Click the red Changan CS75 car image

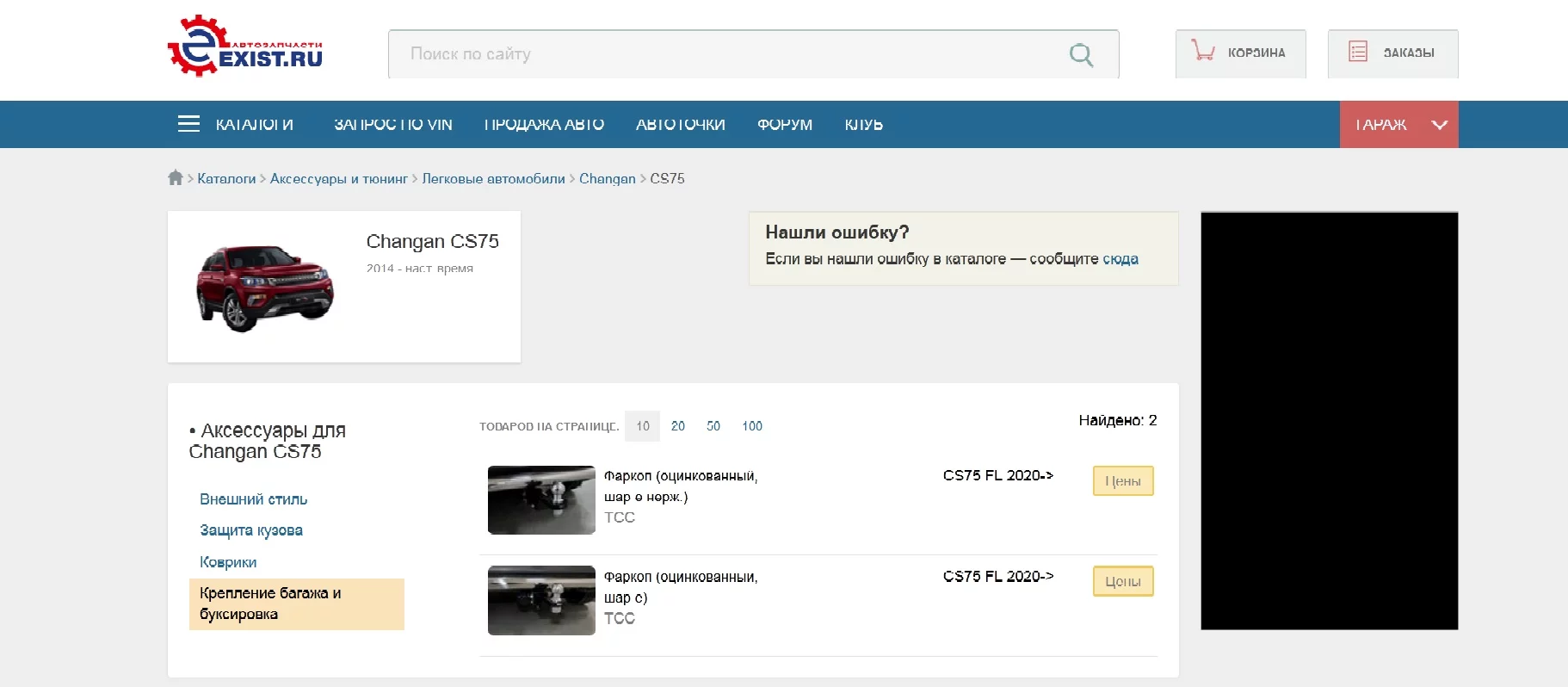264,288
